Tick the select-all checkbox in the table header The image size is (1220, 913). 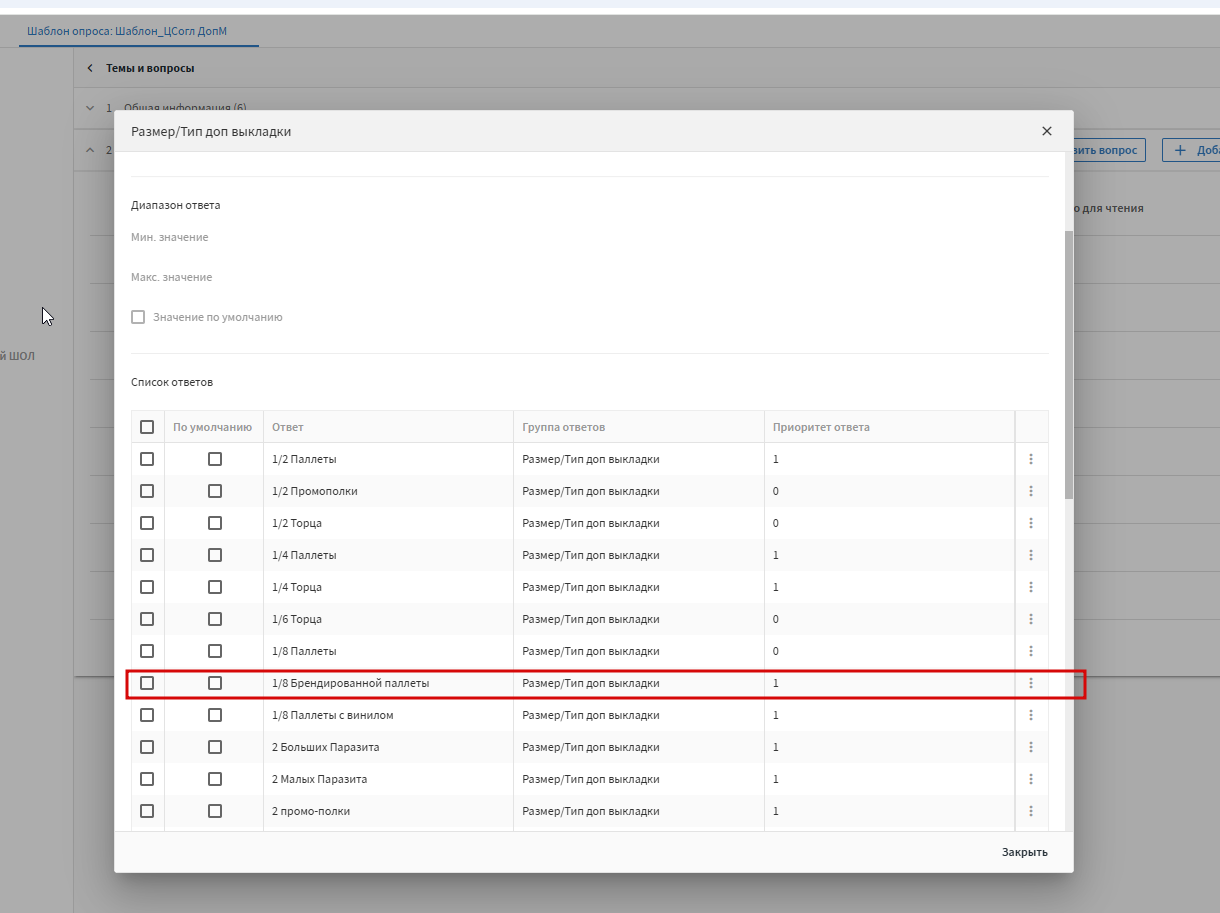point(147,427)
